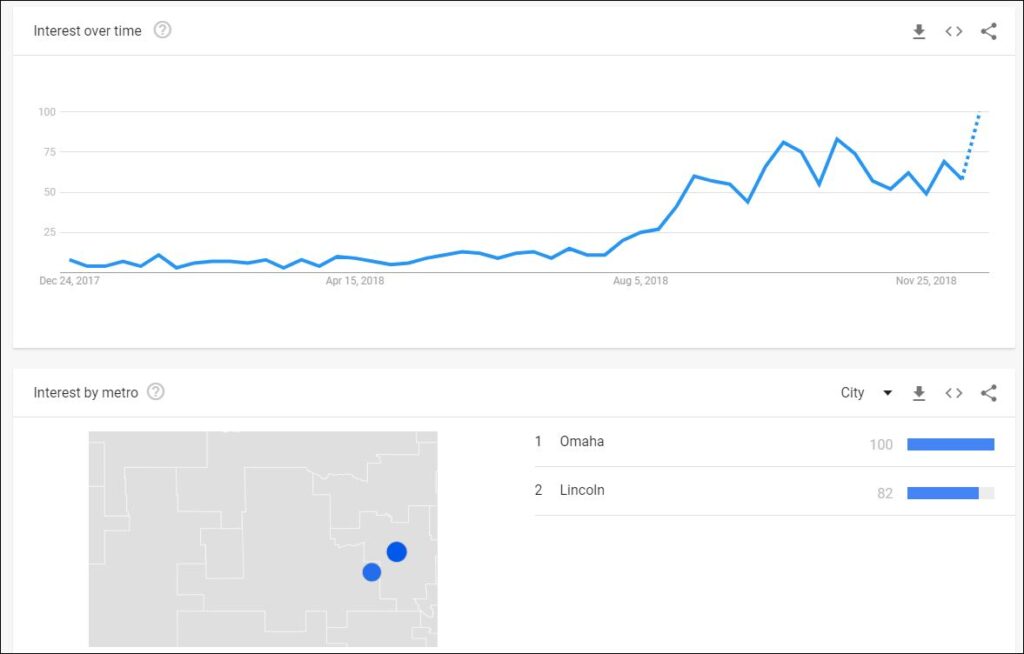Viewport: 1024px width, 654px height.
Task: Select Omaha in the ranked list
Action: (x=581, y=442)
